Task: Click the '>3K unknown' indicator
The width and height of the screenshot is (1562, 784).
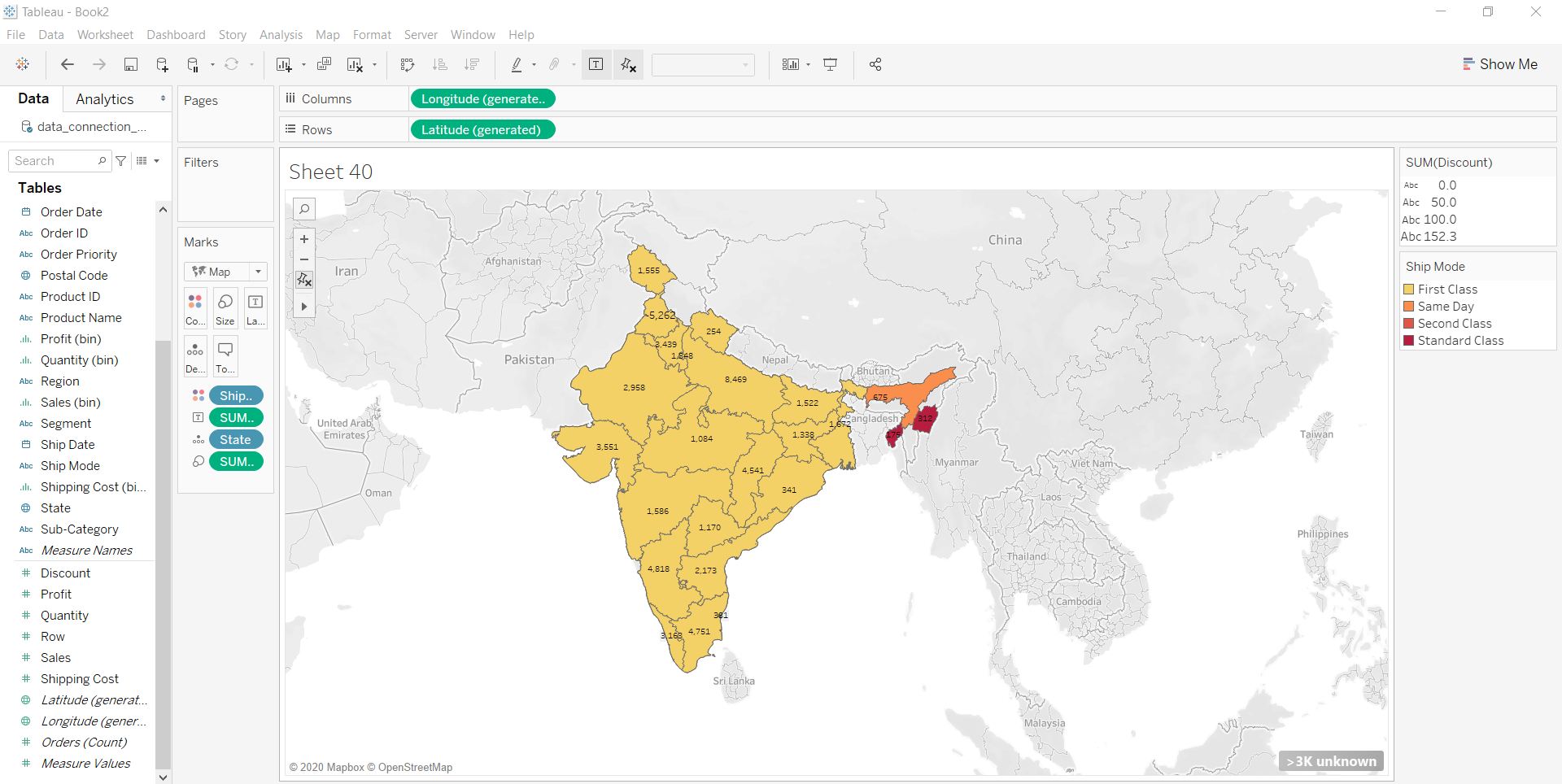Action: [x=1331, y=761]
